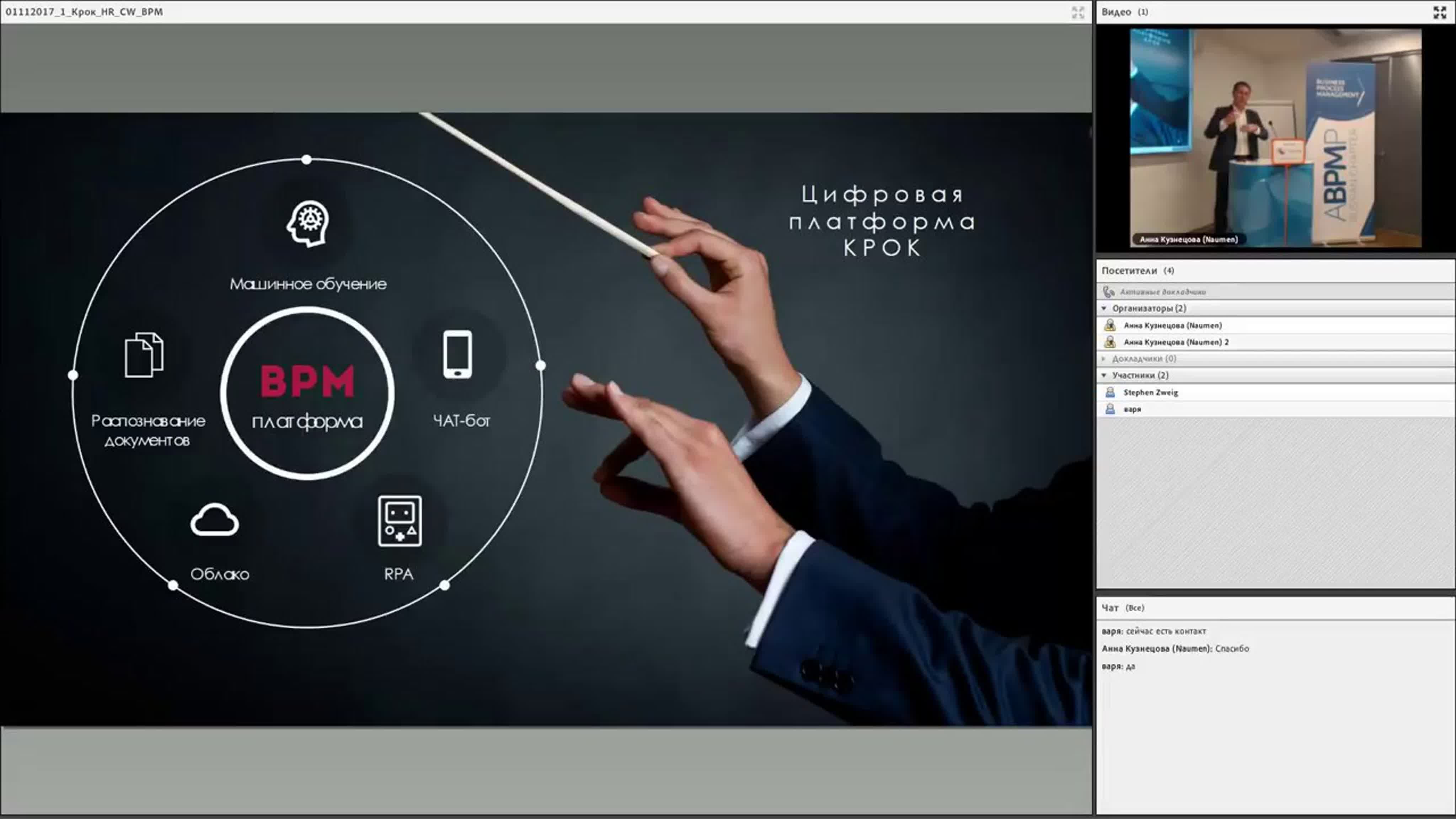
Task: Click the ЧАТ-бот smartphone icon on slide
Action: coord(457,354)
